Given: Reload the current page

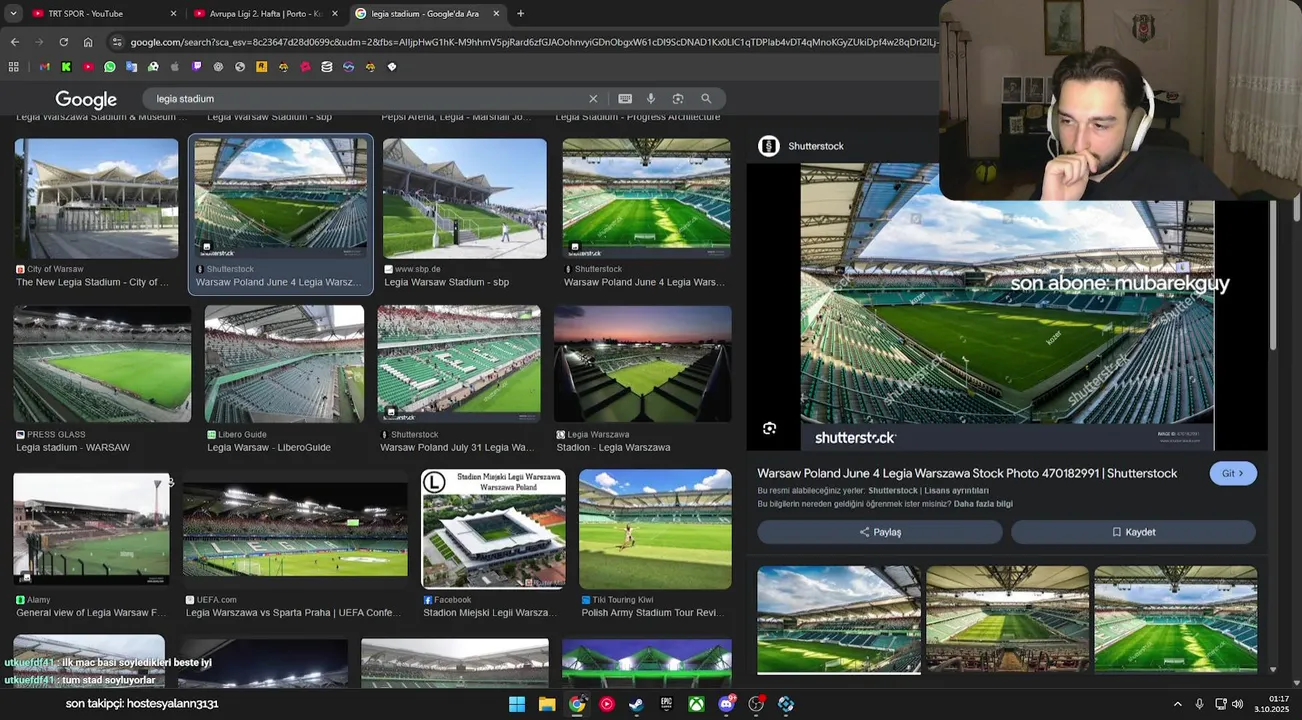Looking at the screenshot, I should pos(63,42).
